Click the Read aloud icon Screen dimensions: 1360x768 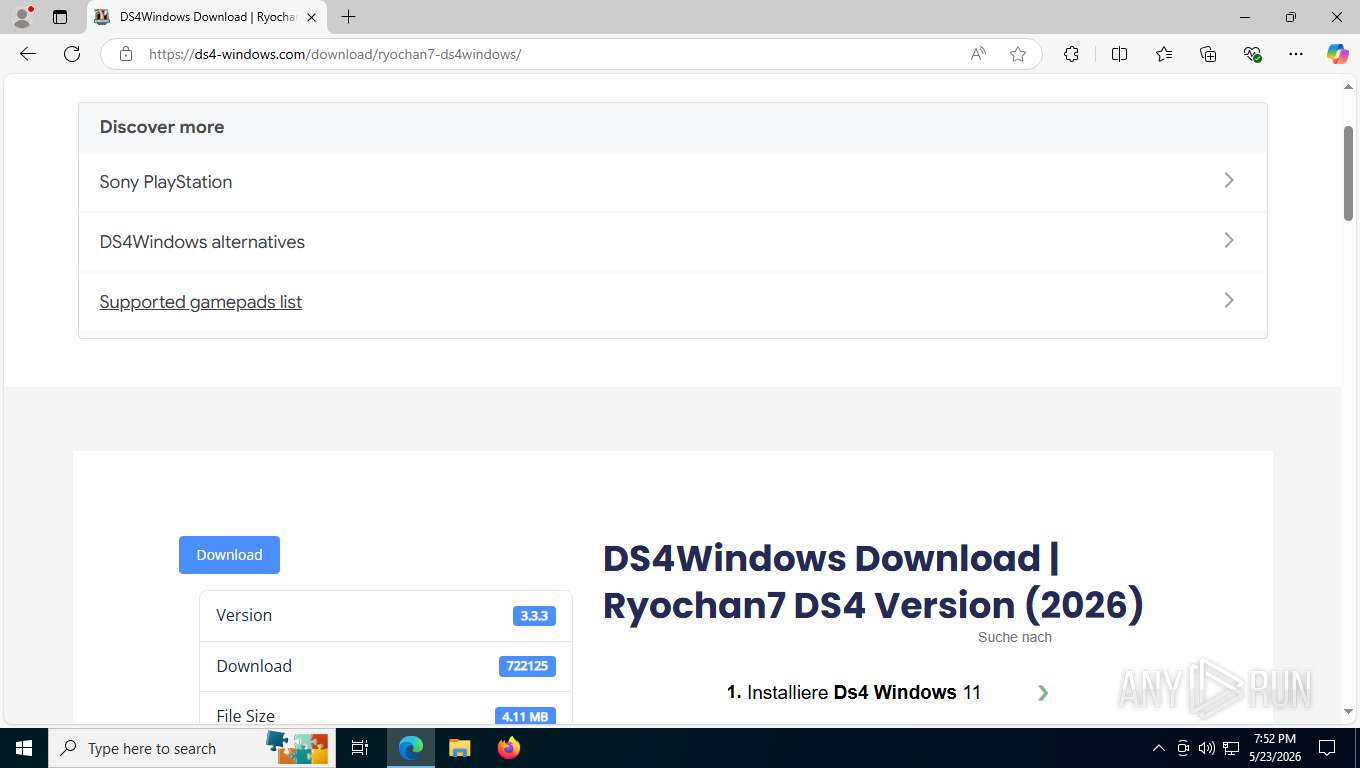(x=978, y=54)
